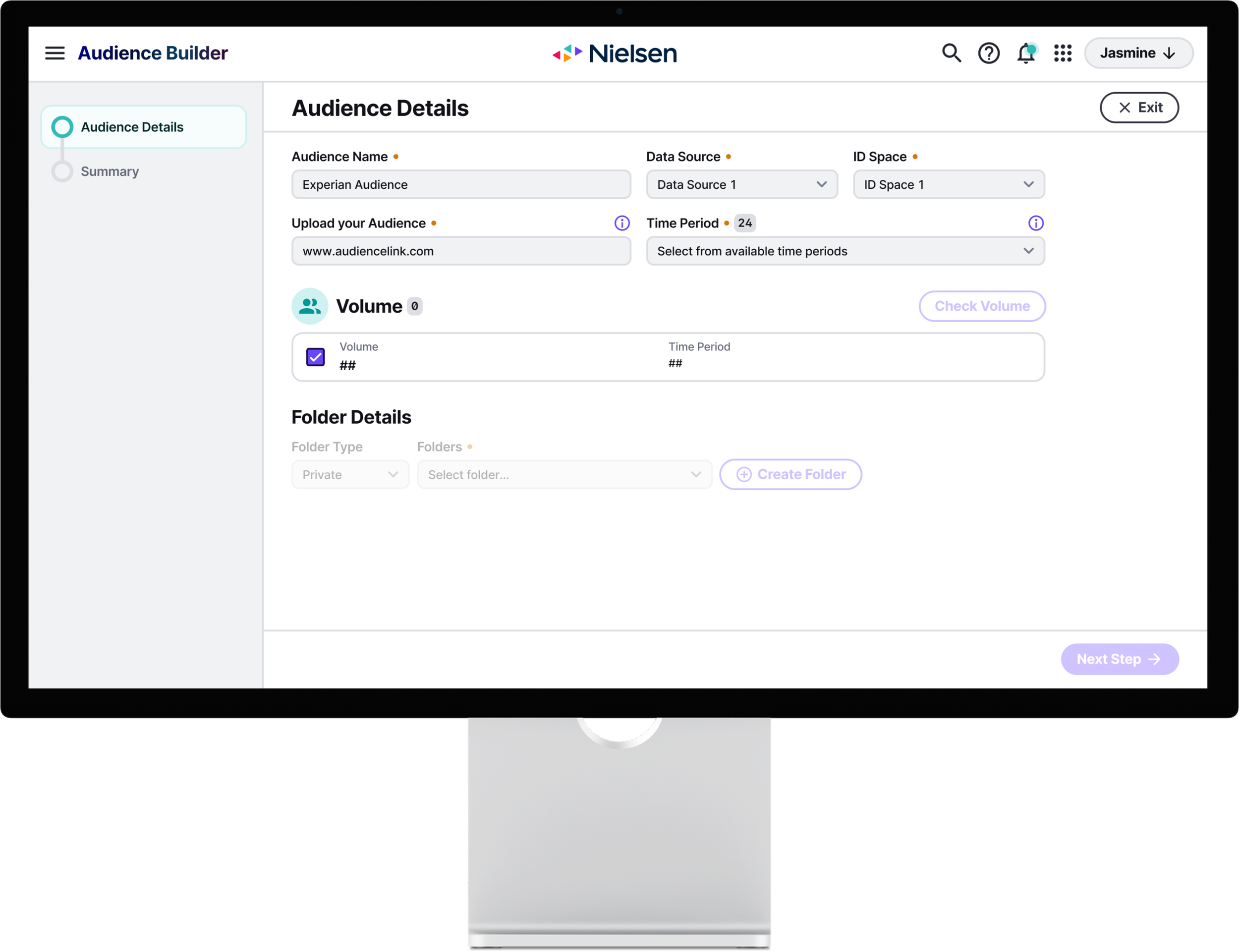1239x952 pixels.
Task: Click the Next Step button
Action: pos(1120,659)
